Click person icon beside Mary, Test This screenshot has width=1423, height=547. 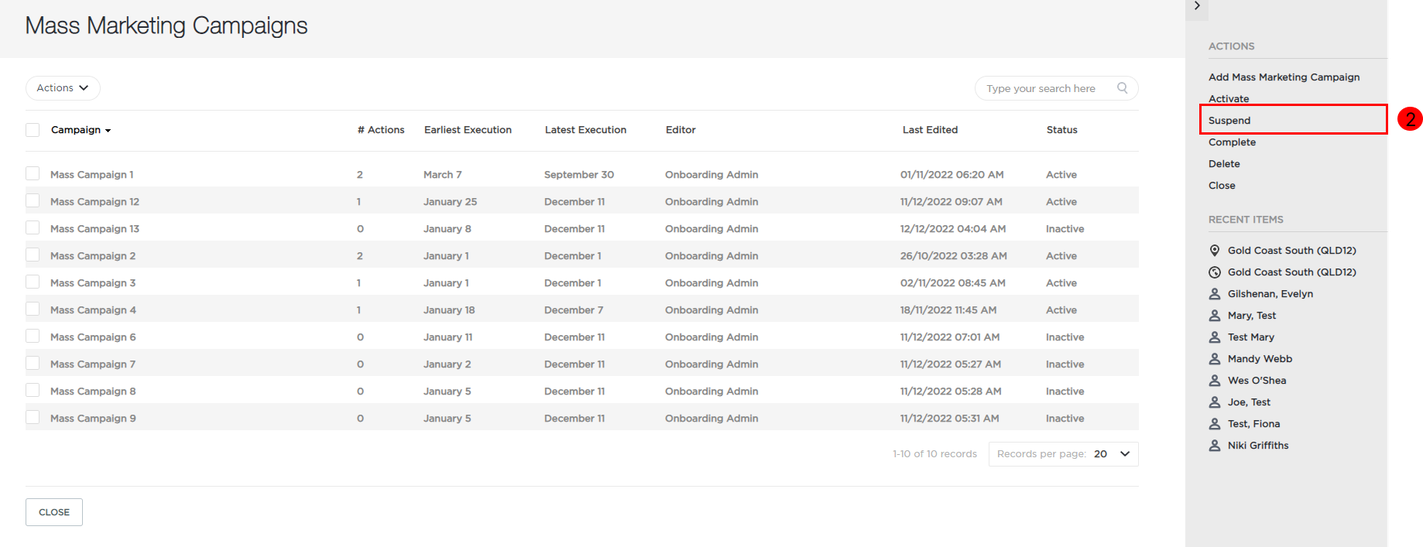tap(1215, 316)
